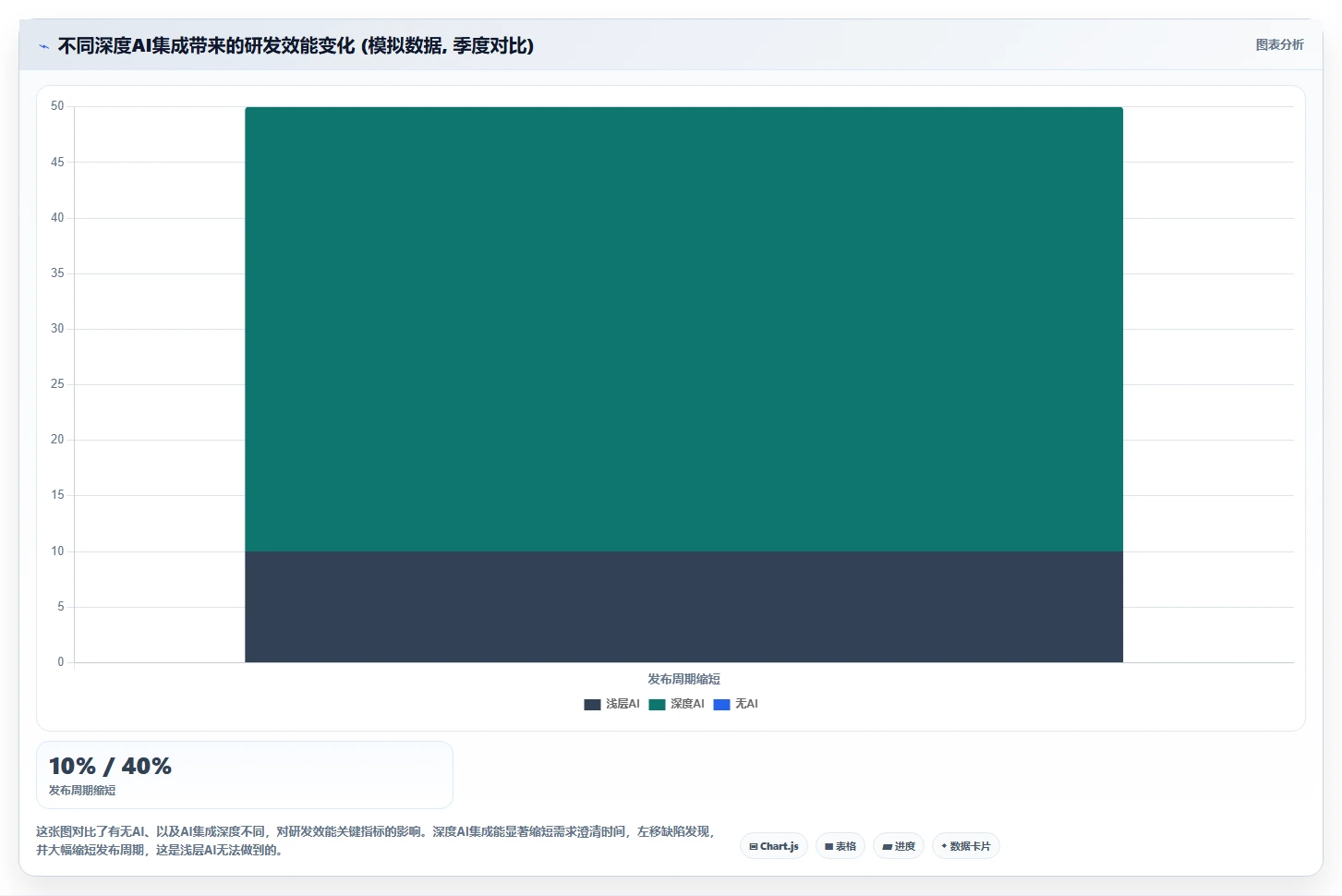Click the 10% / 40% stat value
The width and height of the screenshot is (1342, 896).
point(110,766)
